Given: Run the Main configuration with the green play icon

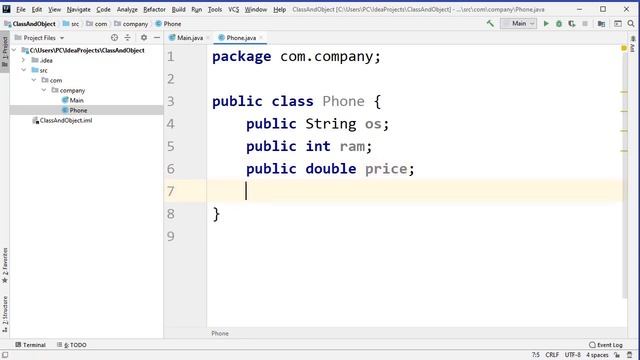Looking at the screenshot, I should (546, 24).
